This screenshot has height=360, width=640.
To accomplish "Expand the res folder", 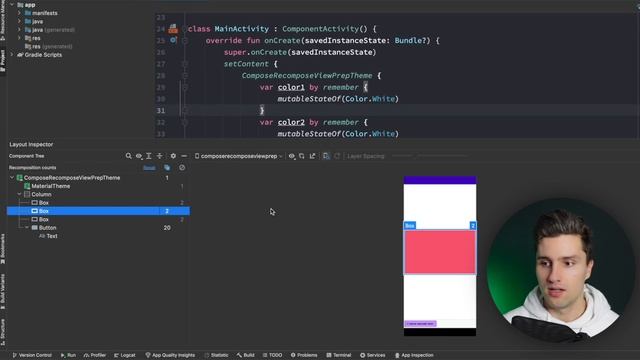I will click(19, 38).
